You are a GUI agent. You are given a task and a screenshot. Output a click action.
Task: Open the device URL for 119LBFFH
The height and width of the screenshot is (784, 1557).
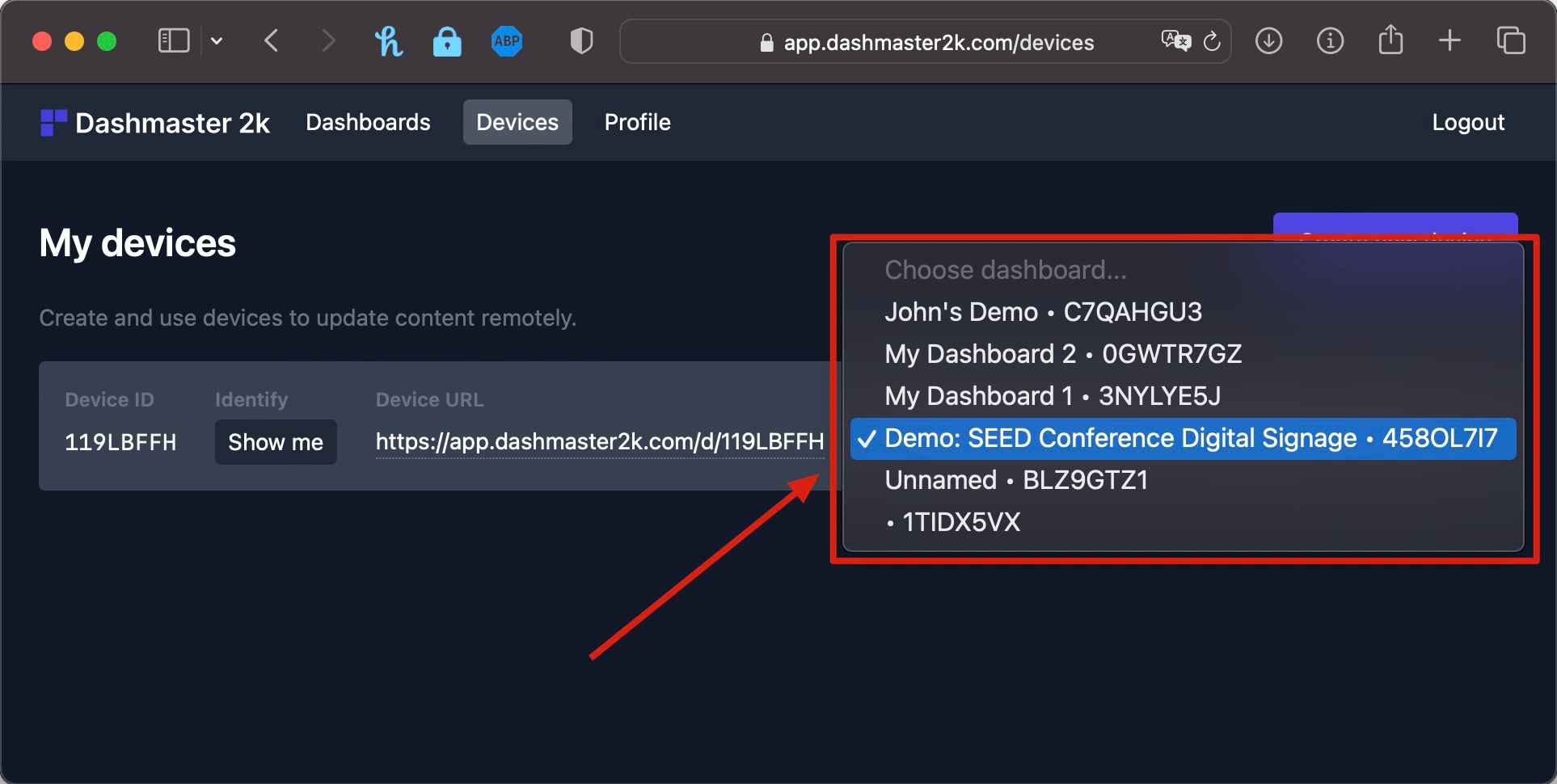pyautogui.click(x=599, y=441)
